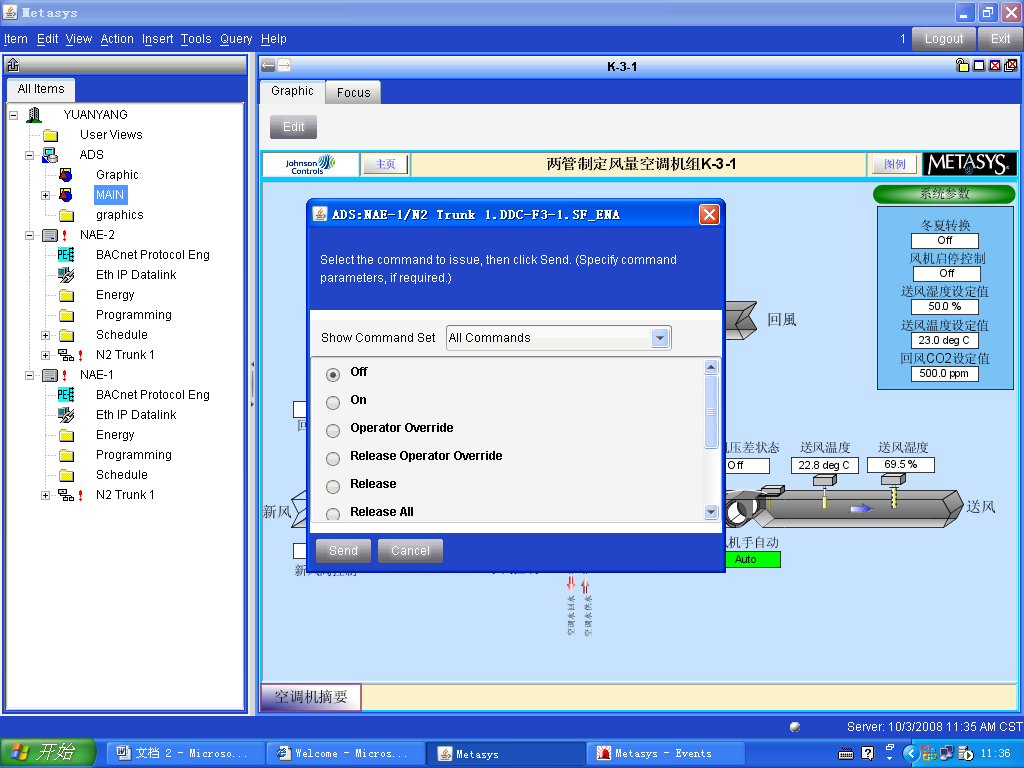Screen dimensions: 1024x768
Task: Choose the Release radio button
Action: click(x=333, y=486)
